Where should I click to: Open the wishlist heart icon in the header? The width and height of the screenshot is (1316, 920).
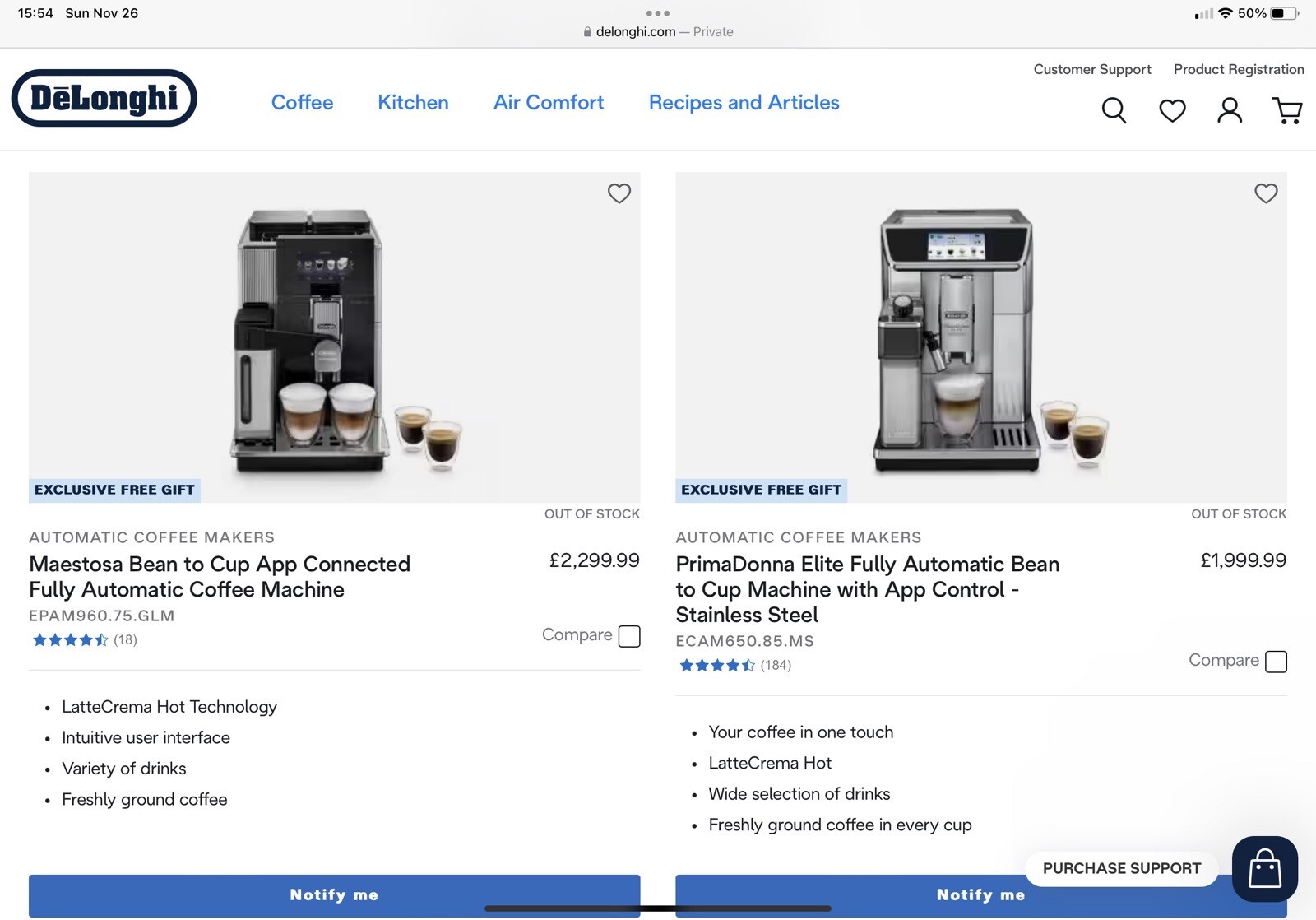click(x=1172, y=110)
